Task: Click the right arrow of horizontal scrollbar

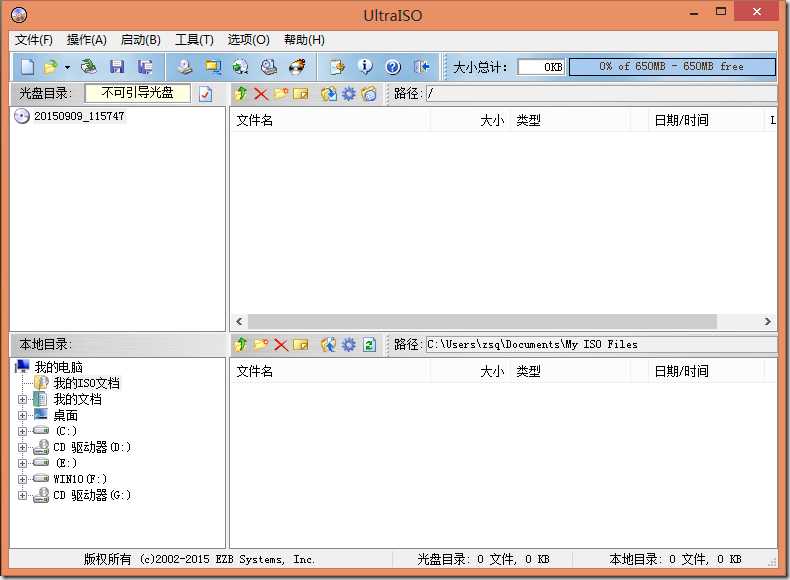Action: [767, 321]
